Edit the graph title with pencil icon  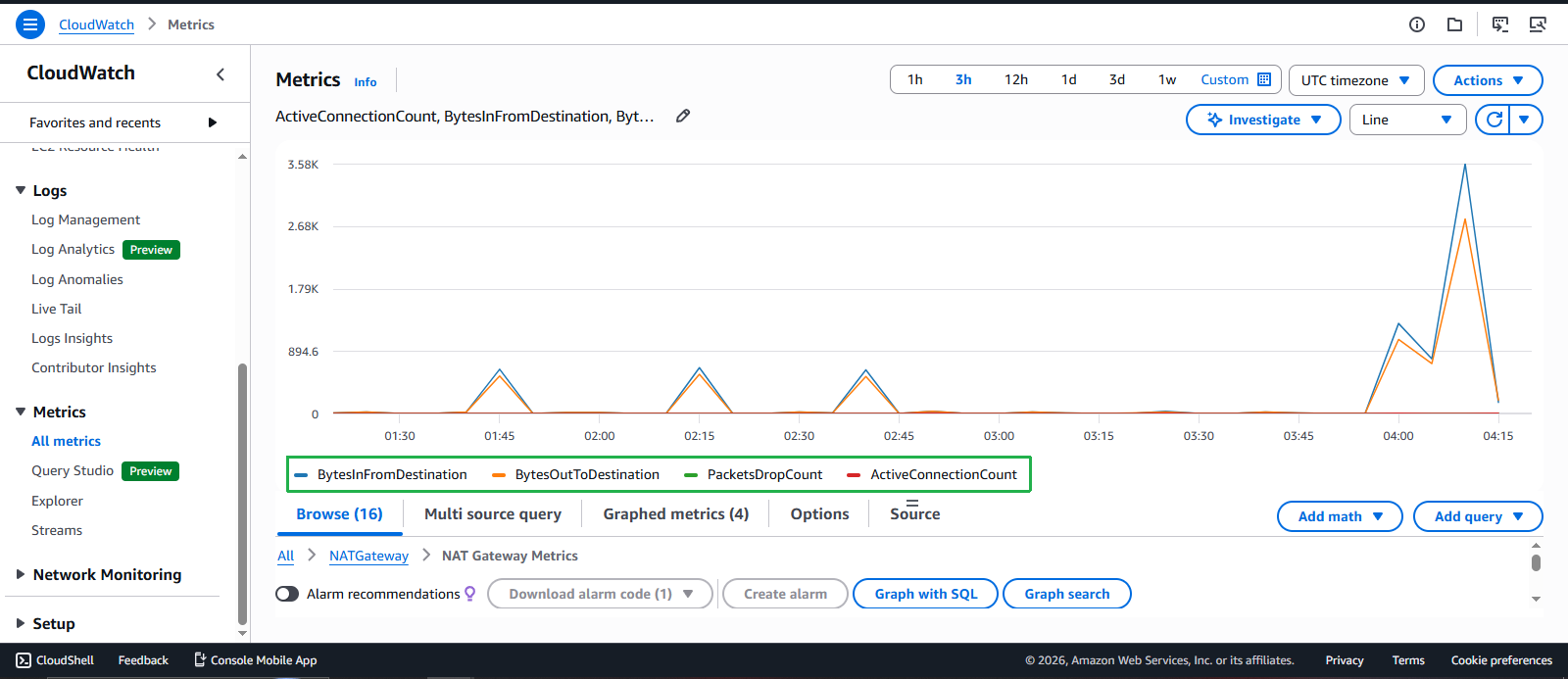pyautogui.click(x=683, y=116)
